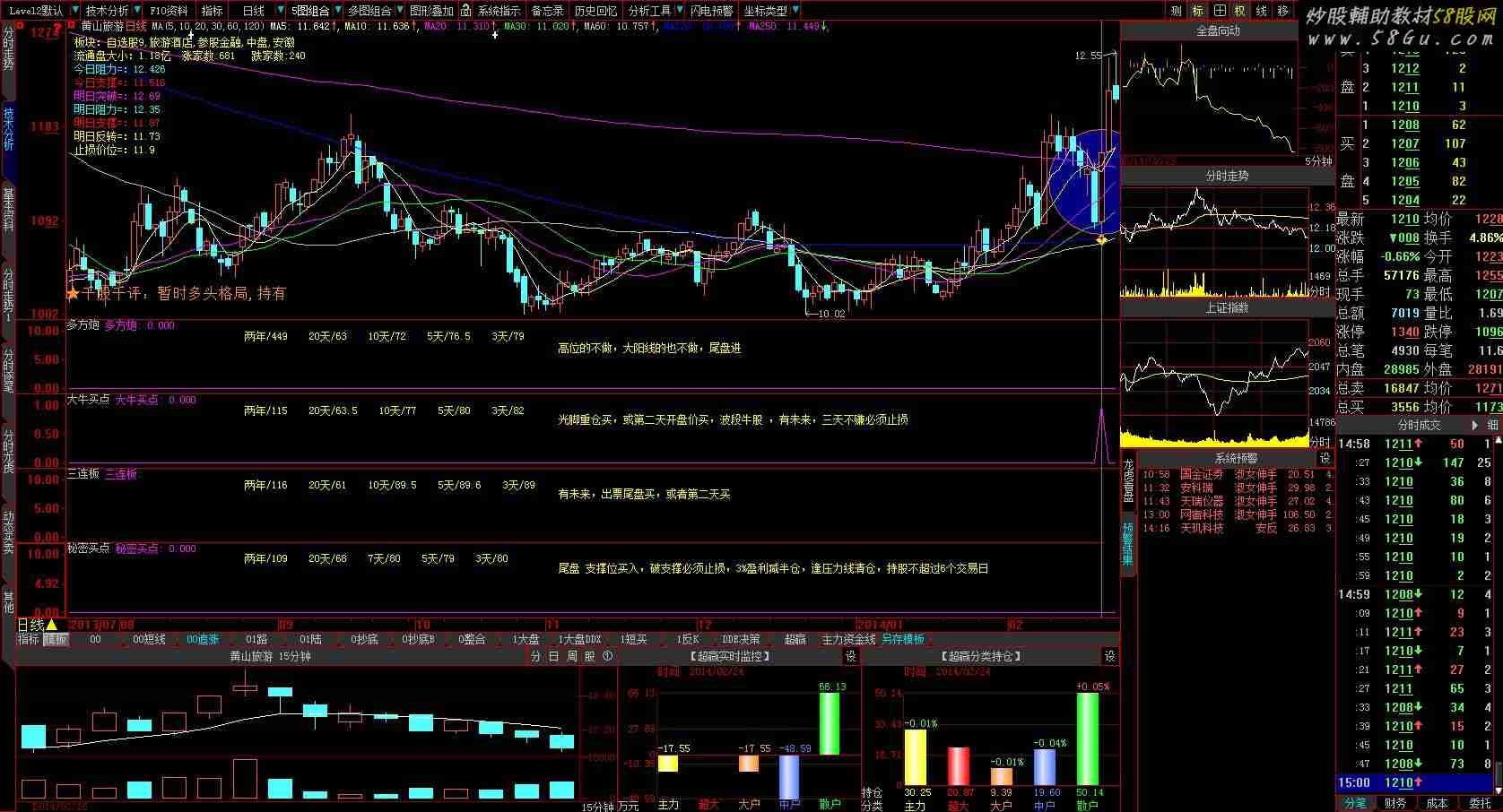Open the 分析工具 dropdown arrow
Image resolution: width=1503 pixels, height=812 pixels.
[x=679, y=11]
